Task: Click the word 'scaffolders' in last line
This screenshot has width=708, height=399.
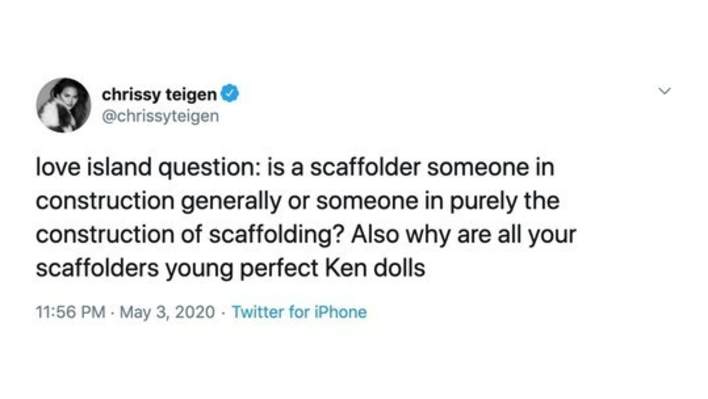Action: click(96, 268)
